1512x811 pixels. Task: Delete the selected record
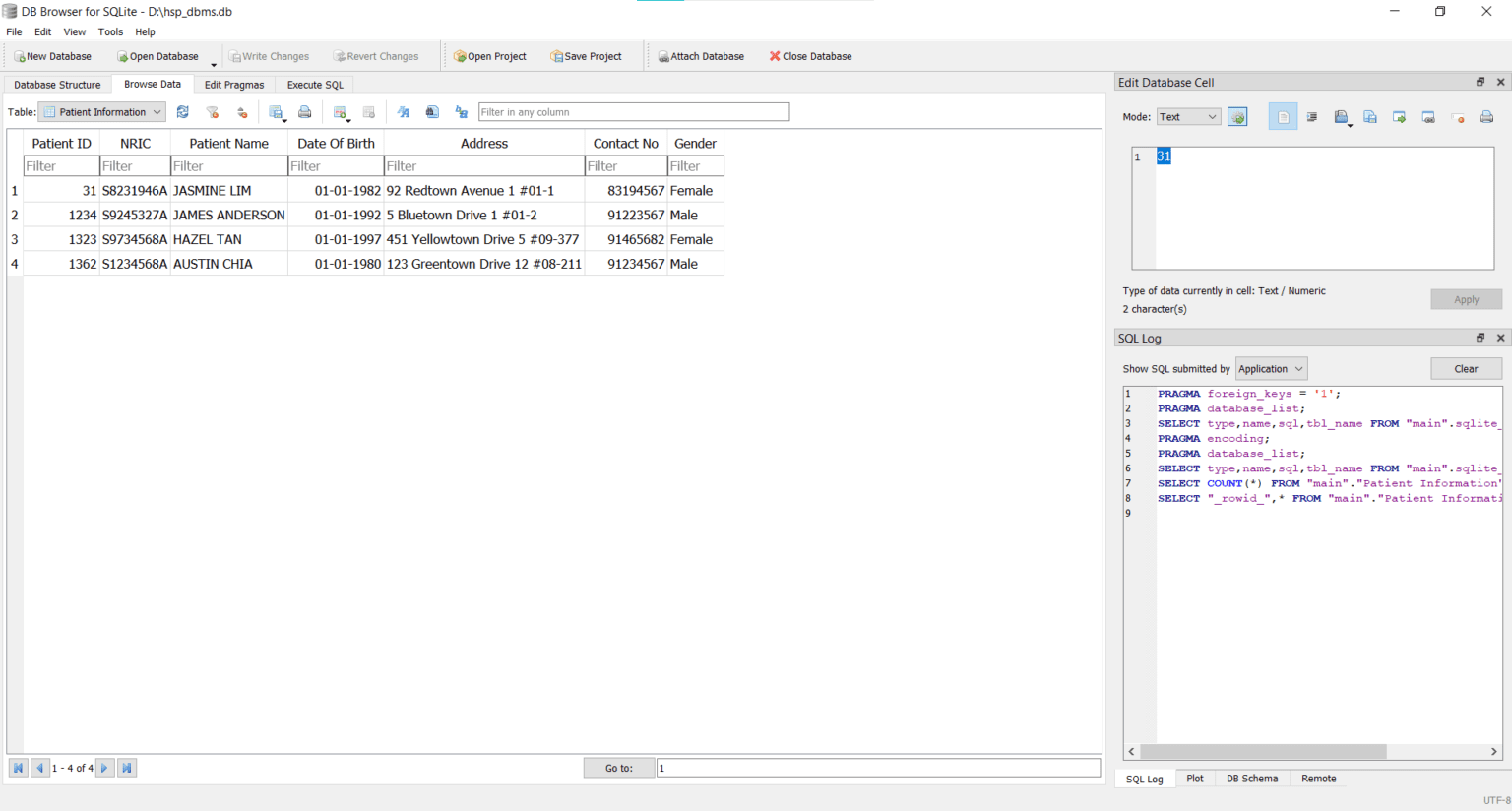369,111
